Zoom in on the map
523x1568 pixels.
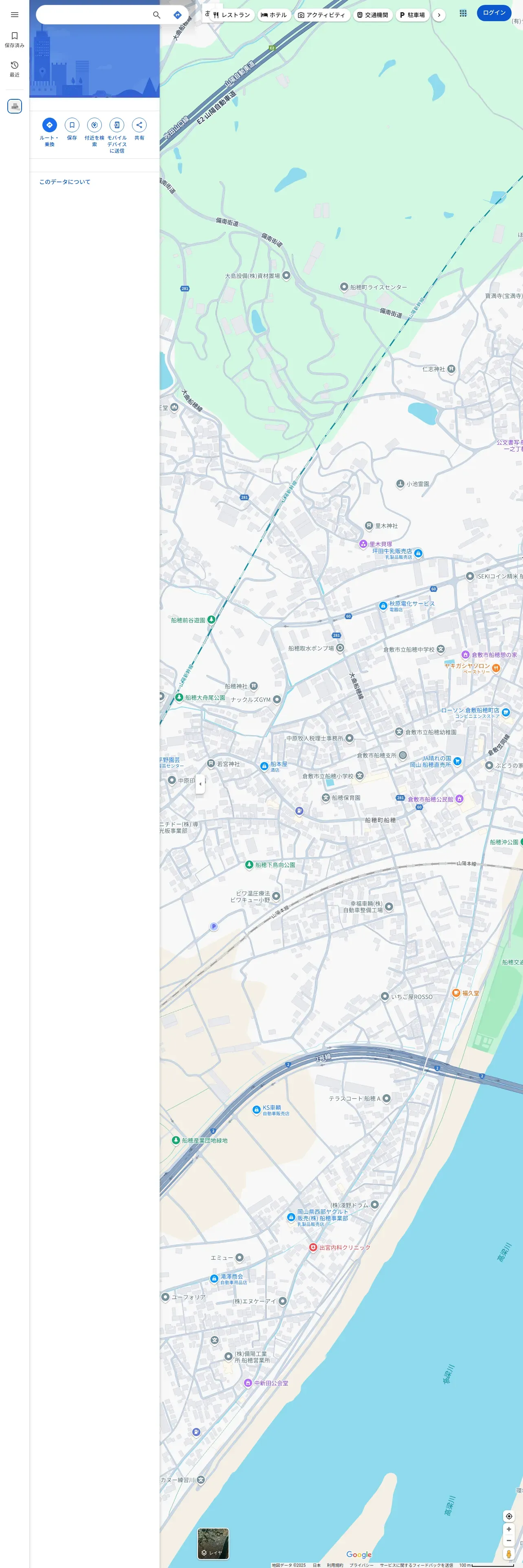pyautogui.click(x=509, y=1529)
